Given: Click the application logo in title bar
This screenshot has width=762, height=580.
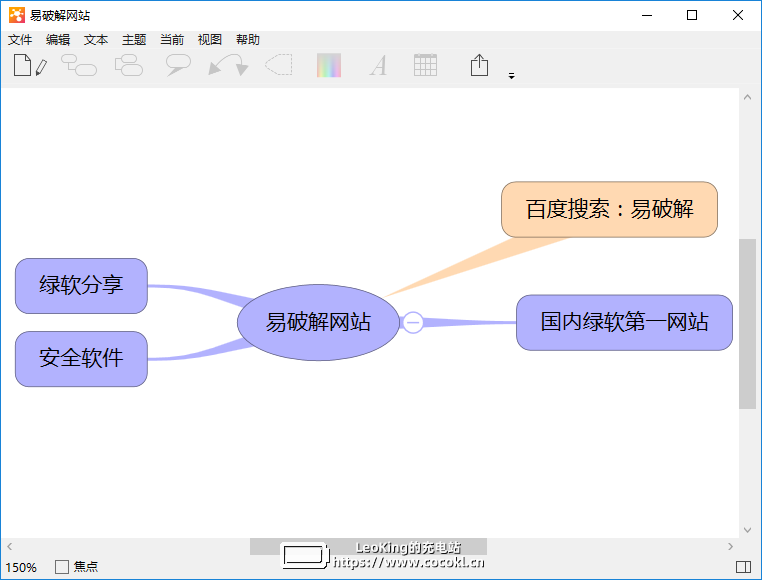Looking at the screenshot, I should click(x=17, y=15).
